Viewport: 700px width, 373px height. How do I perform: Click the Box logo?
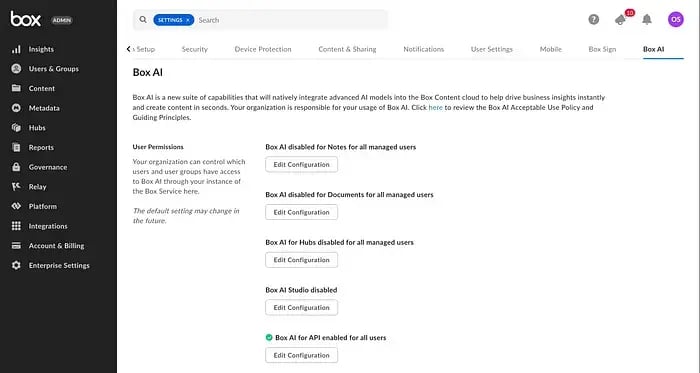click(x=25, y=19)
